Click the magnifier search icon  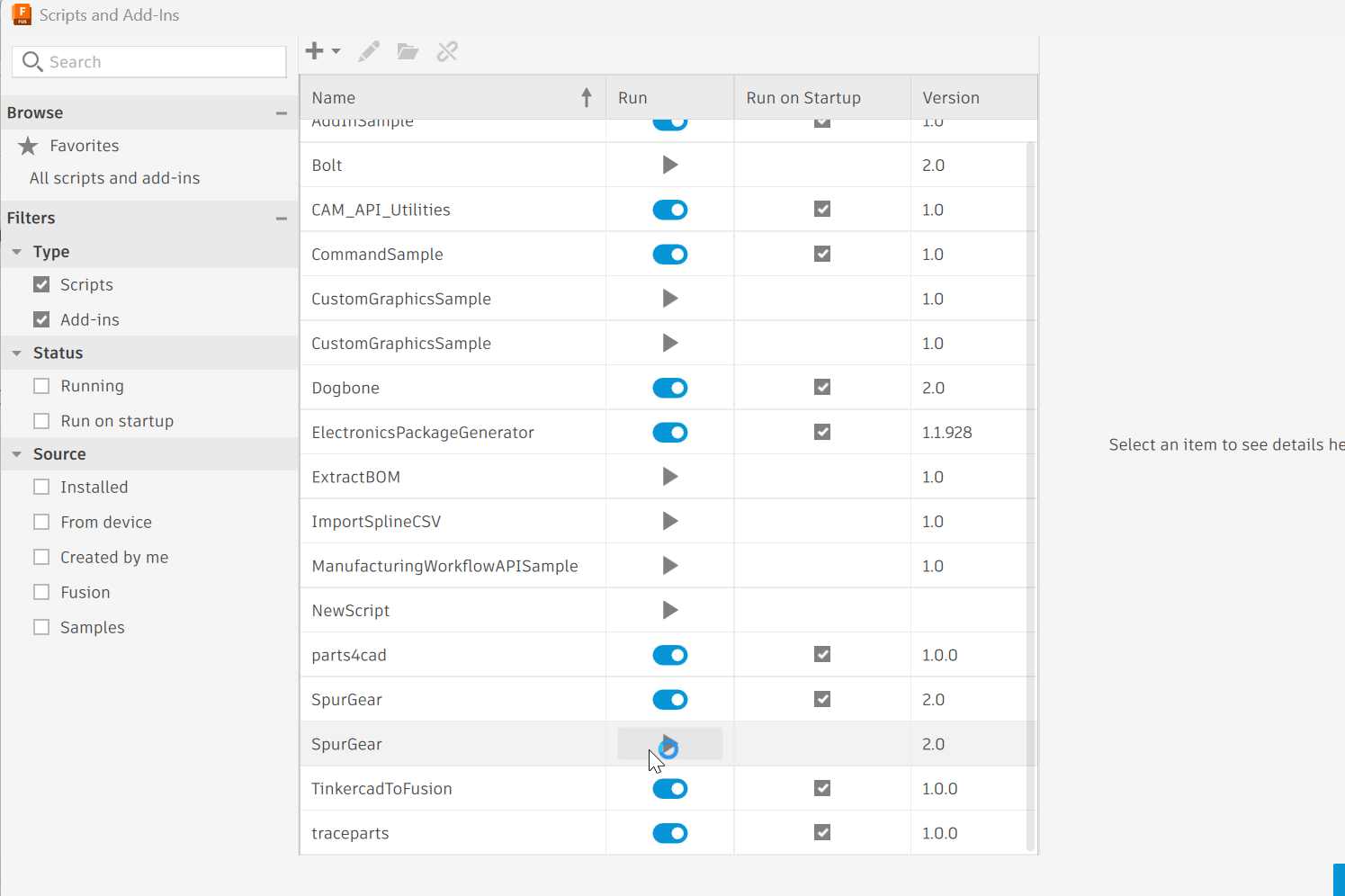click(x=32, y=61)
